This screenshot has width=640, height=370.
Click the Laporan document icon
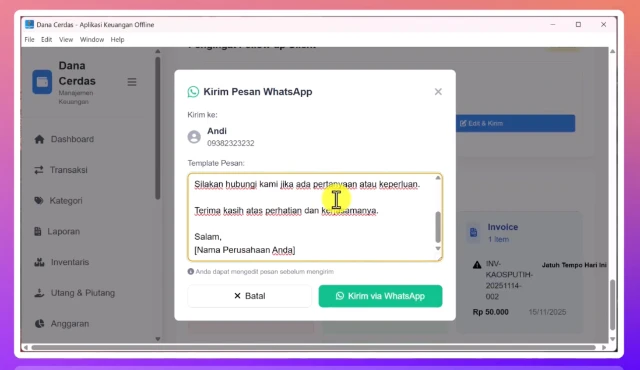tap(38, 232)
